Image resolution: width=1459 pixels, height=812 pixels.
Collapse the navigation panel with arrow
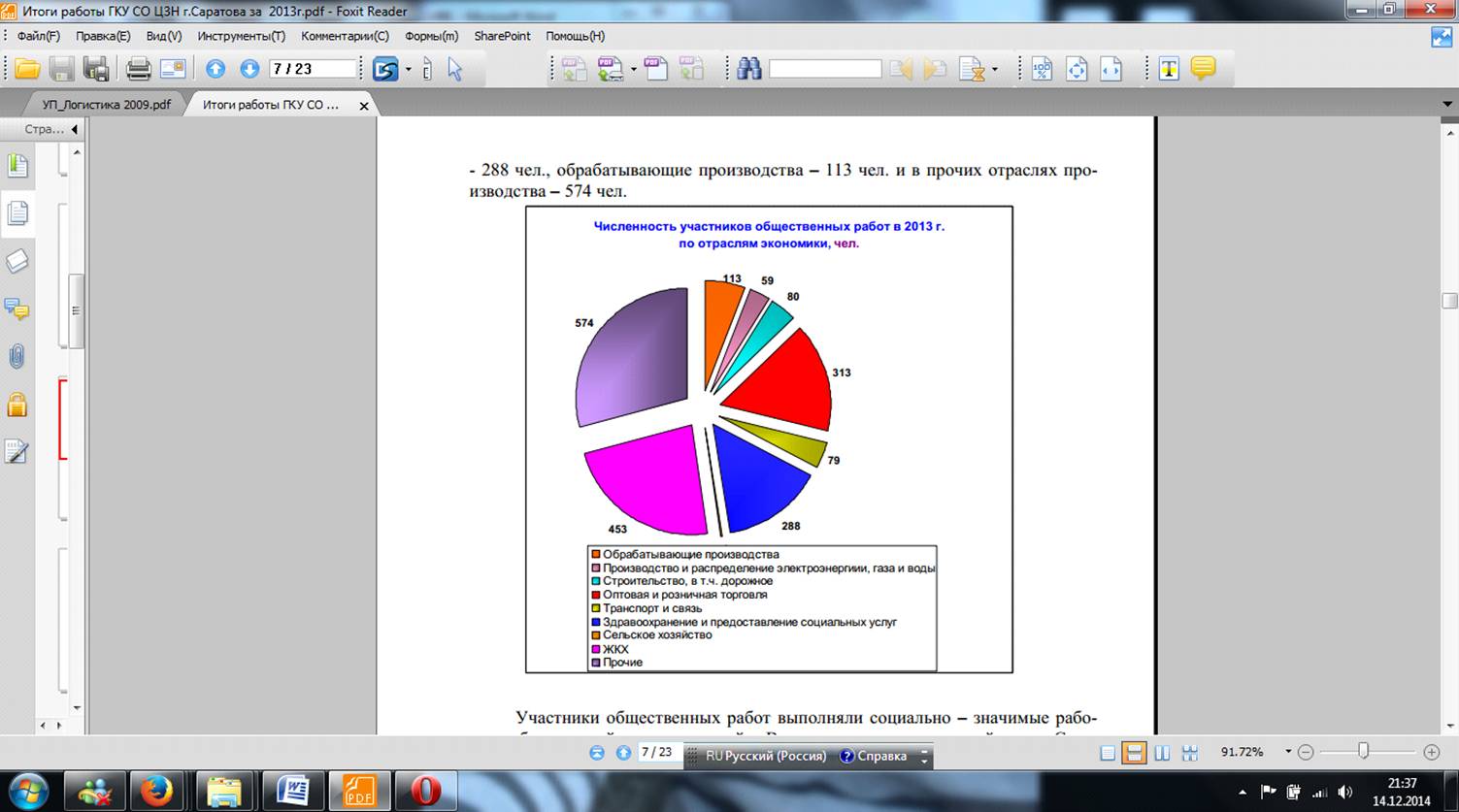click(x=75, y=129)
